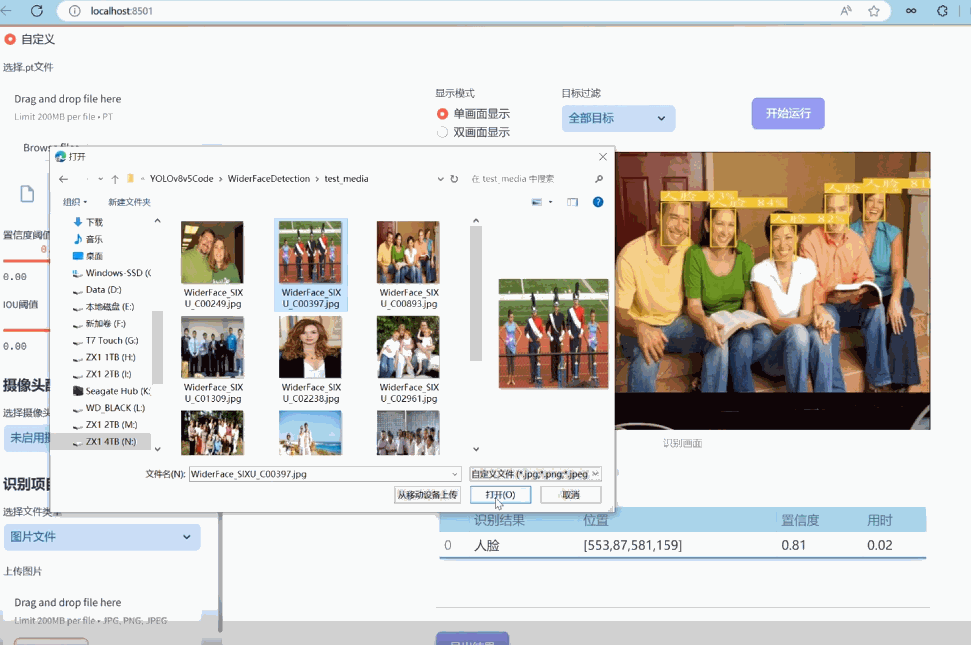This screenshot has width=971, height=645.
Task: Open site information icon beside localhost address
Action: tap(74, 11)
